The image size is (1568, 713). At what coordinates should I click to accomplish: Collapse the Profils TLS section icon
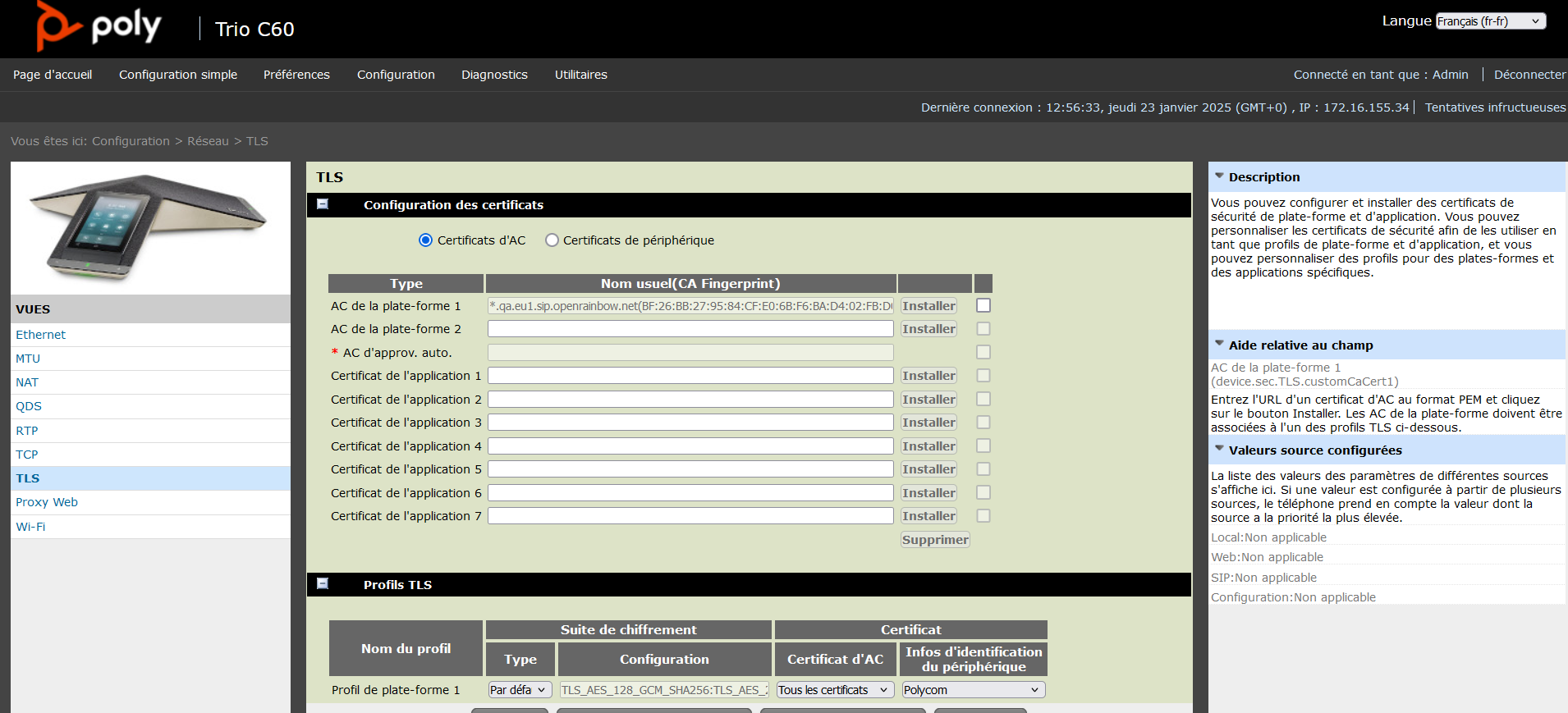[323, 583]
